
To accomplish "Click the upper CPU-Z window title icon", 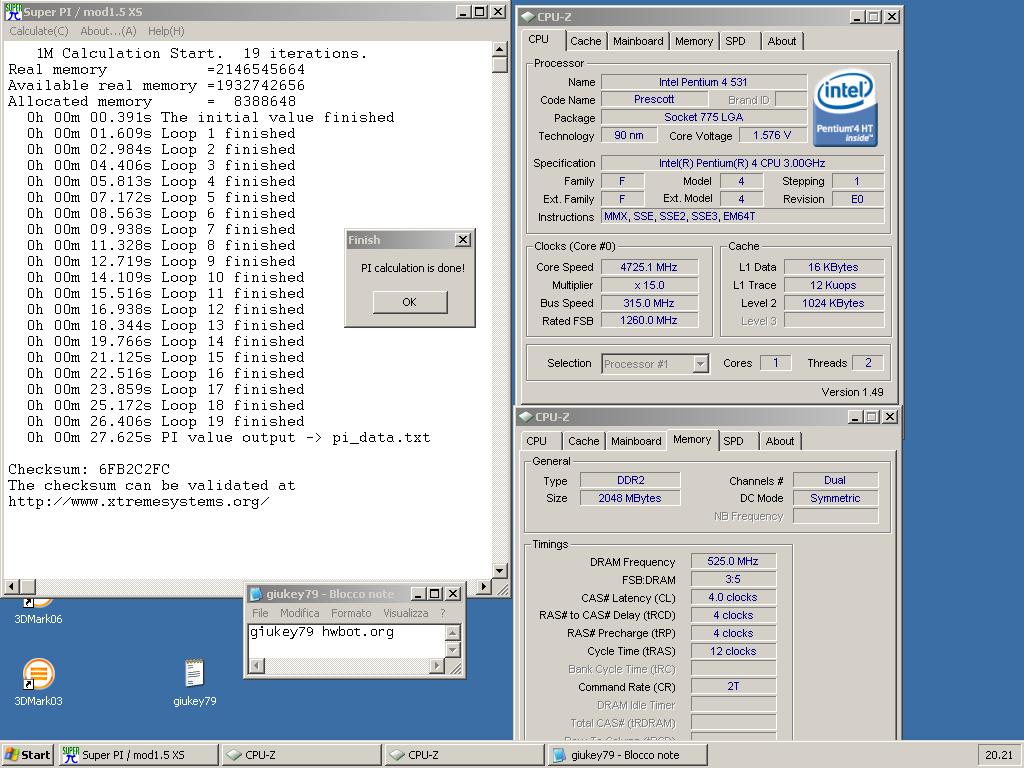I will [x=528, y=17].
